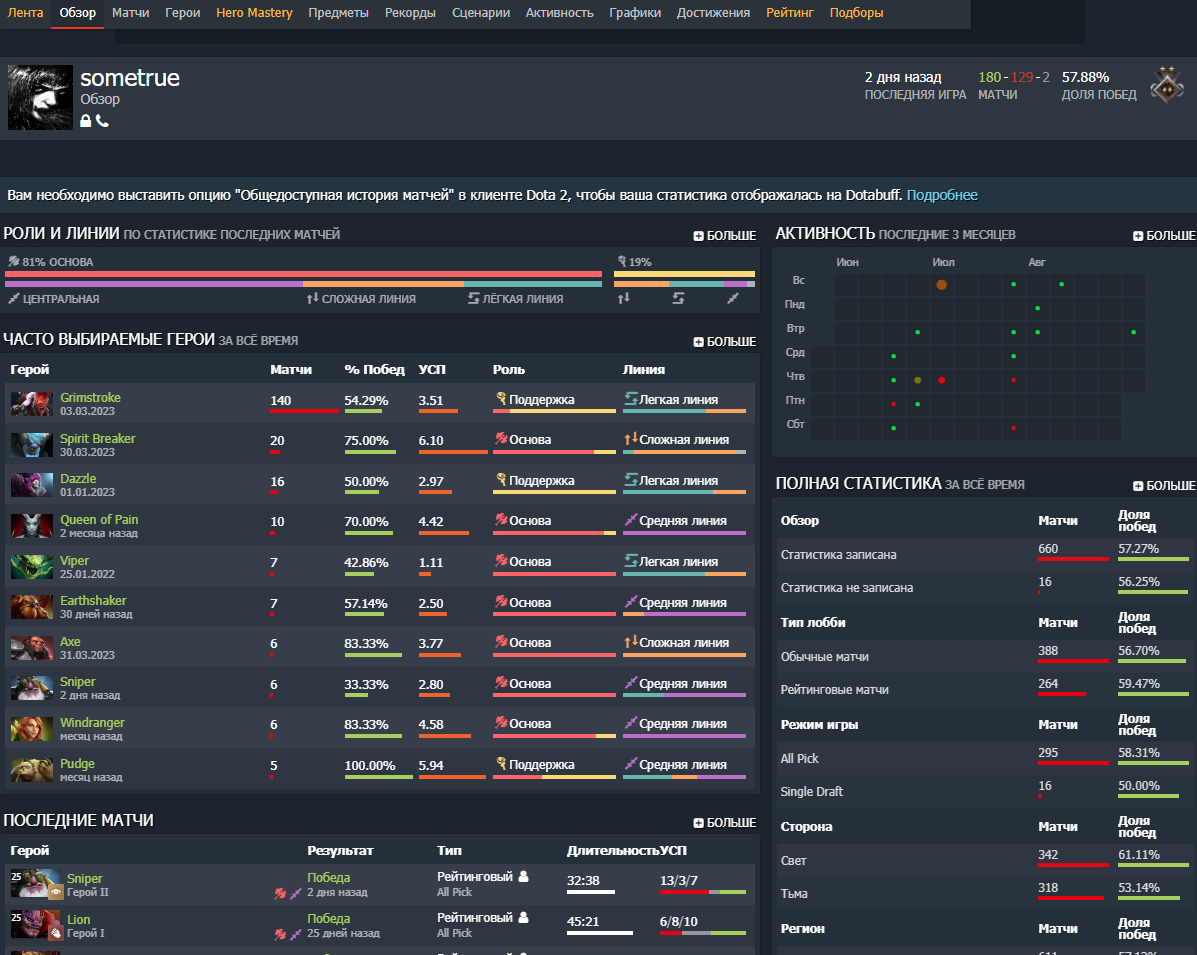Image resolution: width=1197 pixels, height=955 pixels.
Task: Click the sometrue username heading
Action: (130, 78)
